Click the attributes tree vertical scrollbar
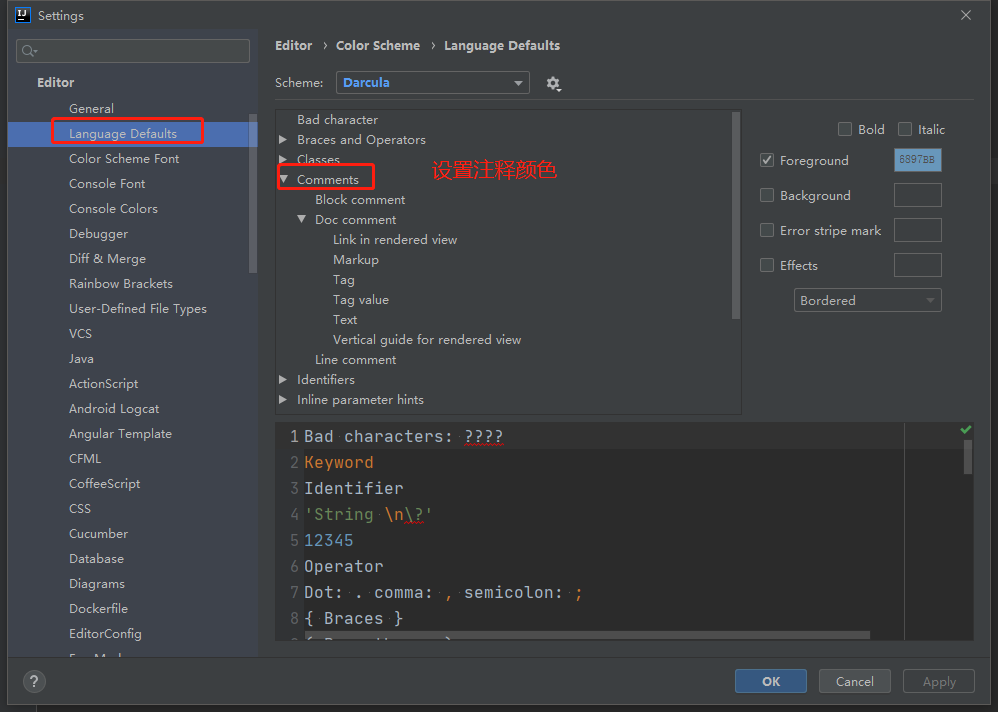Viewport: 998px width, 712px height. (736, 215)
